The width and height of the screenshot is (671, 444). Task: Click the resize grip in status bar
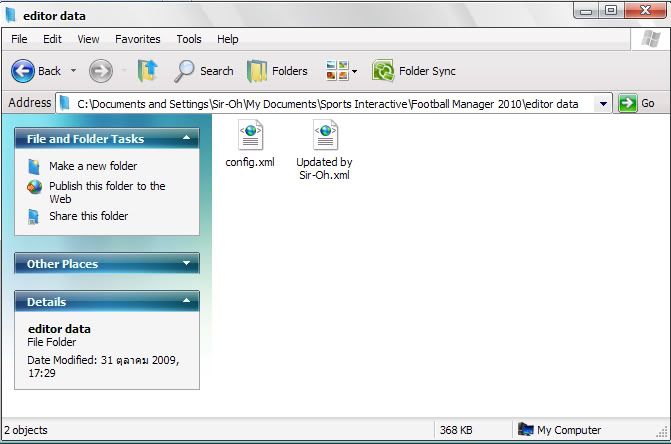pos(662,432)
